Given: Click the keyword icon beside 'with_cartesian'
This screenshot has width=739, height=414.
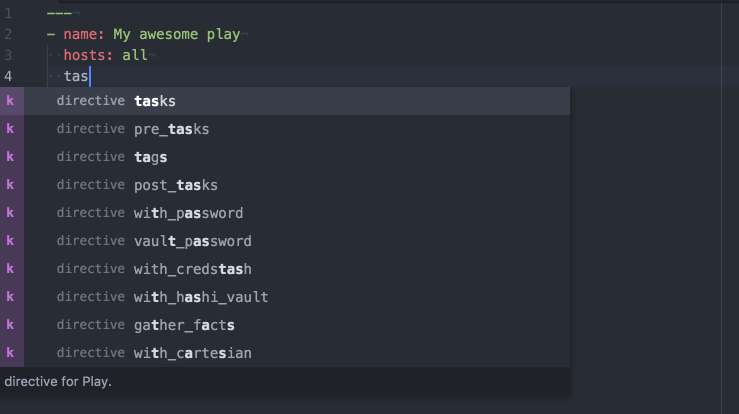Looking at the screenshot, I should click(x=12, y=353).
